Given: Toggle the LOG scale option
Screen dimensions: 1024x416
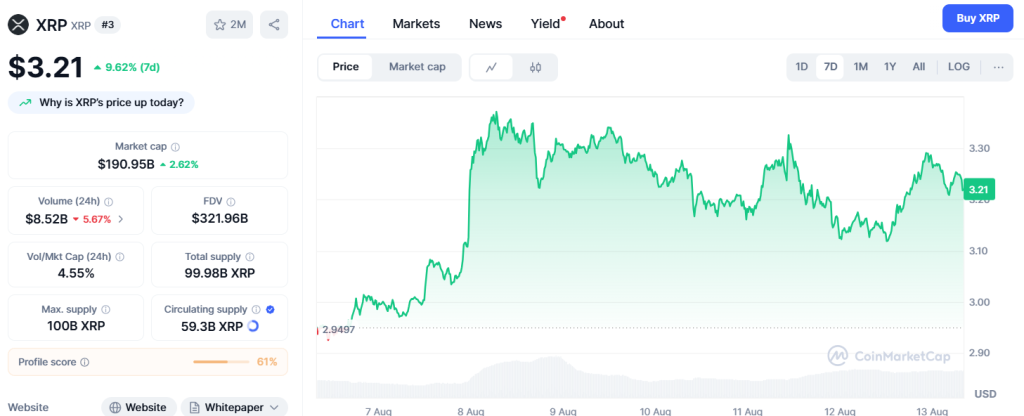Looking at the screenshot, I should tap(958, 67).
